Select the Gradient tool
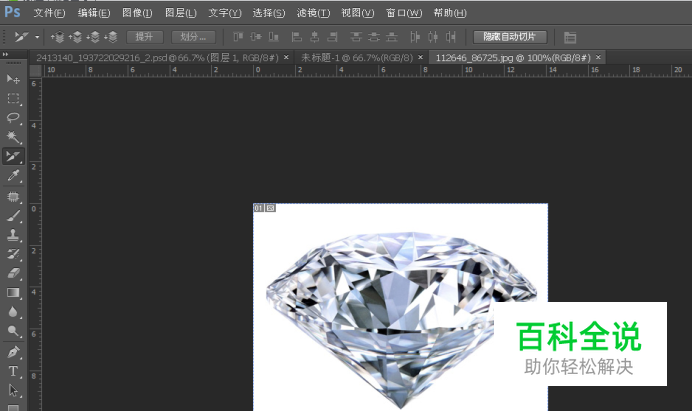The height and width of the screenshot is (411, 692). (x=13, y=293)
